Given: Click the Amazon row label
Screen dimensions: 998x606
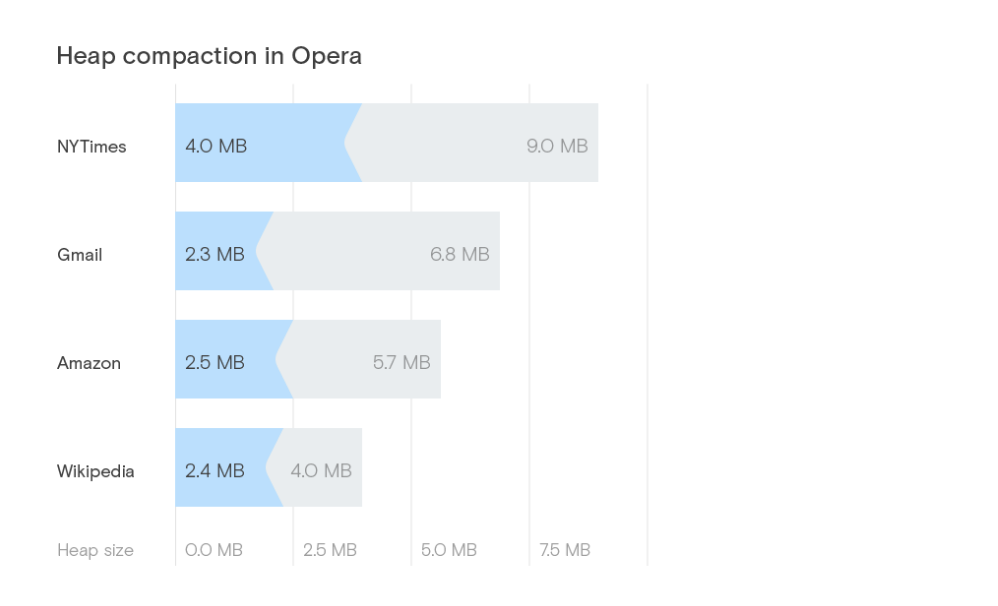Looking at the screenshot, I should pyautogui.click(x=89, y=363).
